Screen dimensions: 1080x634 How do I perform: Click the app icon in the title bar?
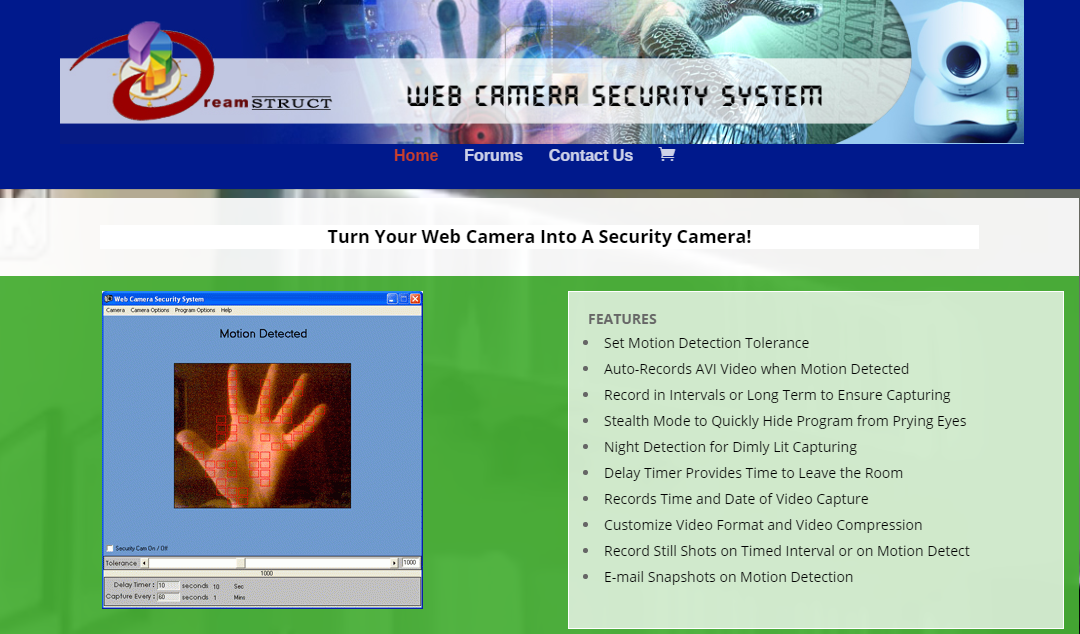(108, 299)
